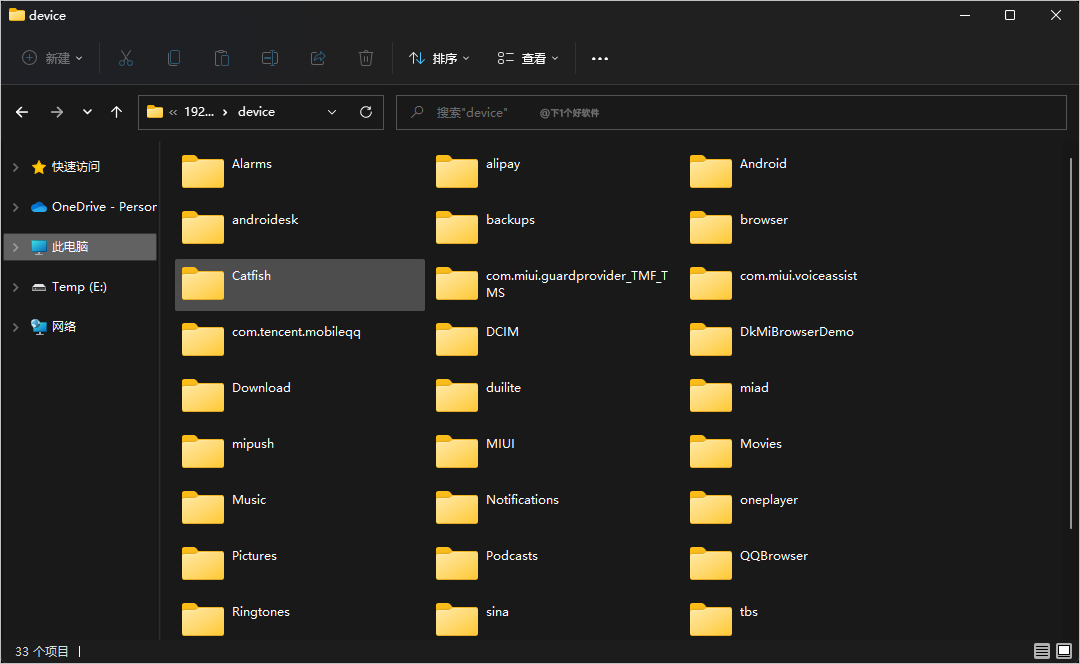This screenshot has width=1080, height=664.
Task: Open the 排序 (Sort) dropdown
Action: tap(439, 59)
